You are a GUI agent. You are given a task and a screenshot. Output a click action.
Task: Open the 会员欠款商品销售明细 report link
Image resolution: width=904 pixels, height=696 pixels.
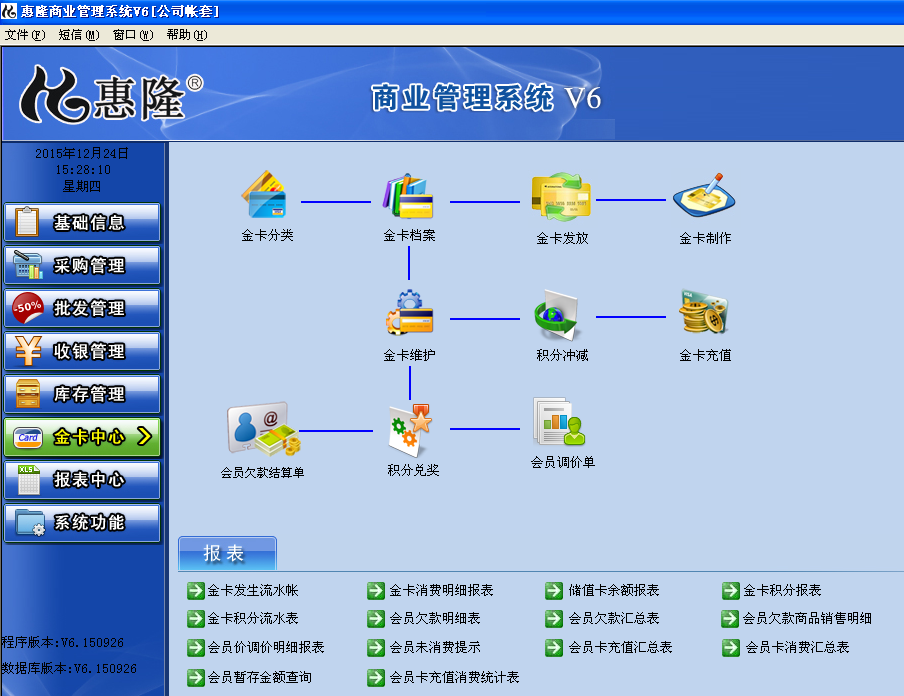click(x=807, y=619)
